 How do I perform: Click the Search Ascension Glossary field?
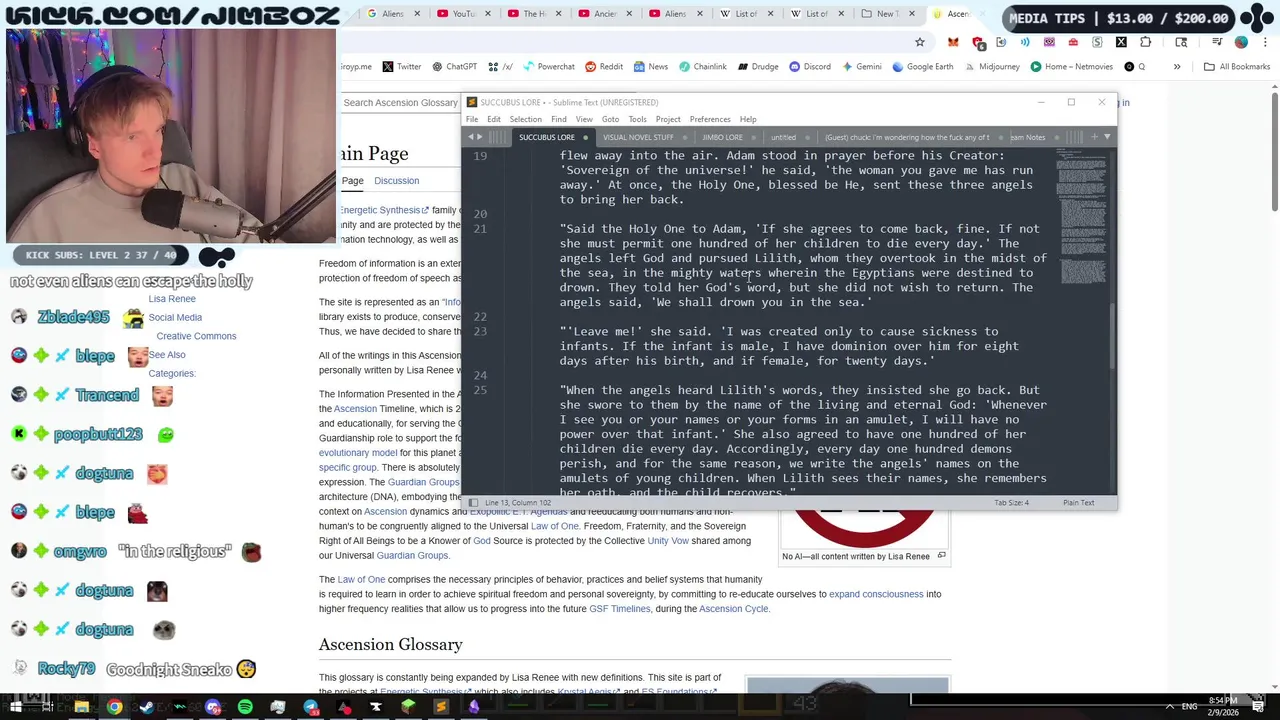(x=401, y=102)
